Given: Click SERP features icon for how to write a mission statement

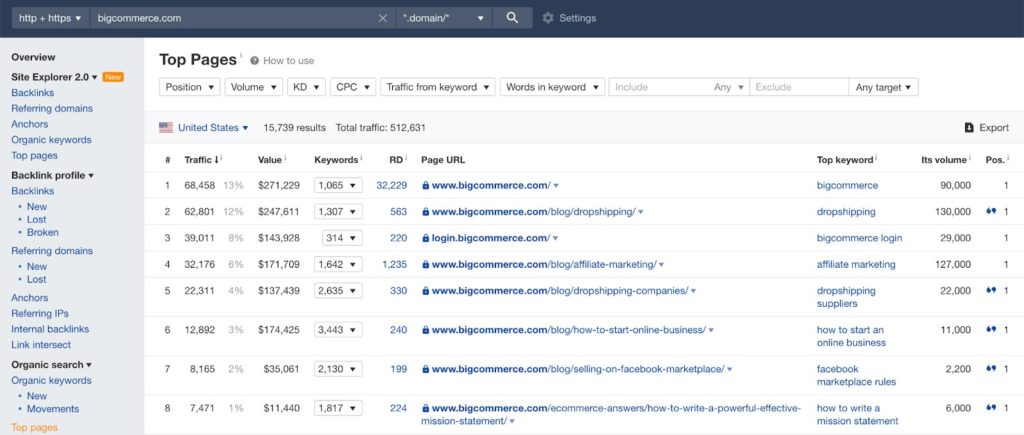Looking at the screenshot, I should [x=991, y=408].
